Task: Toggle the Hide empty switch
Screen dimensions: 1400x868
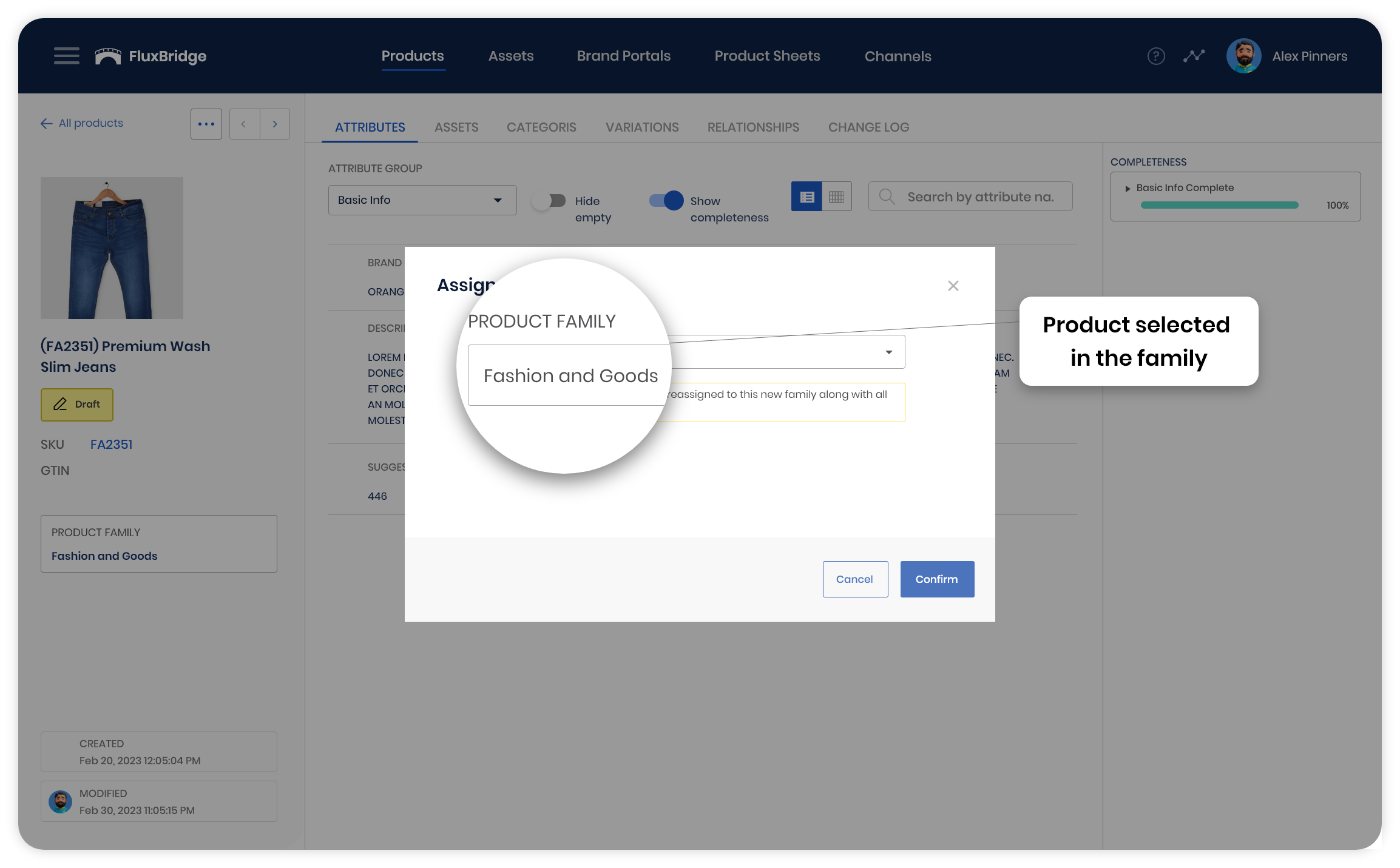Action: click(549, 201)
